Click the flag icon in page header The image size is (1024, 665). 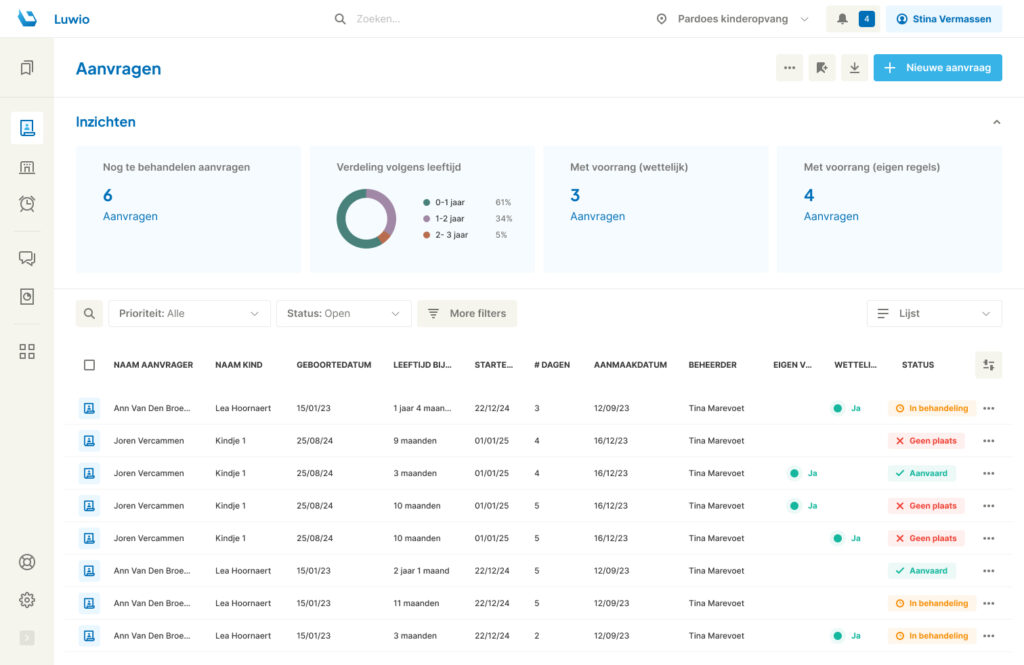[822, 68]
